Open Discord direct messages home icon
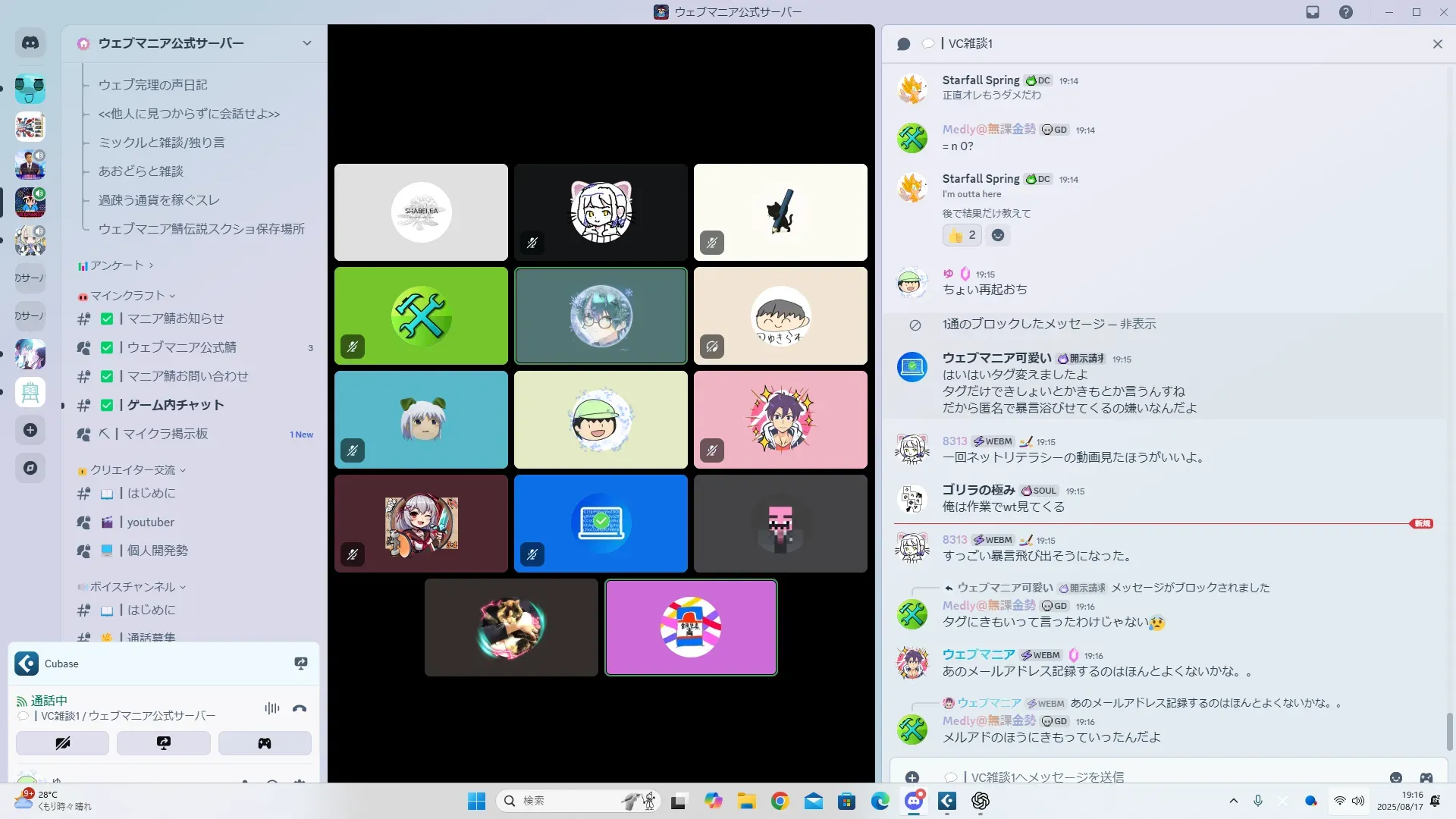This screenshot has height=819, width=1456. click(30, 43)
